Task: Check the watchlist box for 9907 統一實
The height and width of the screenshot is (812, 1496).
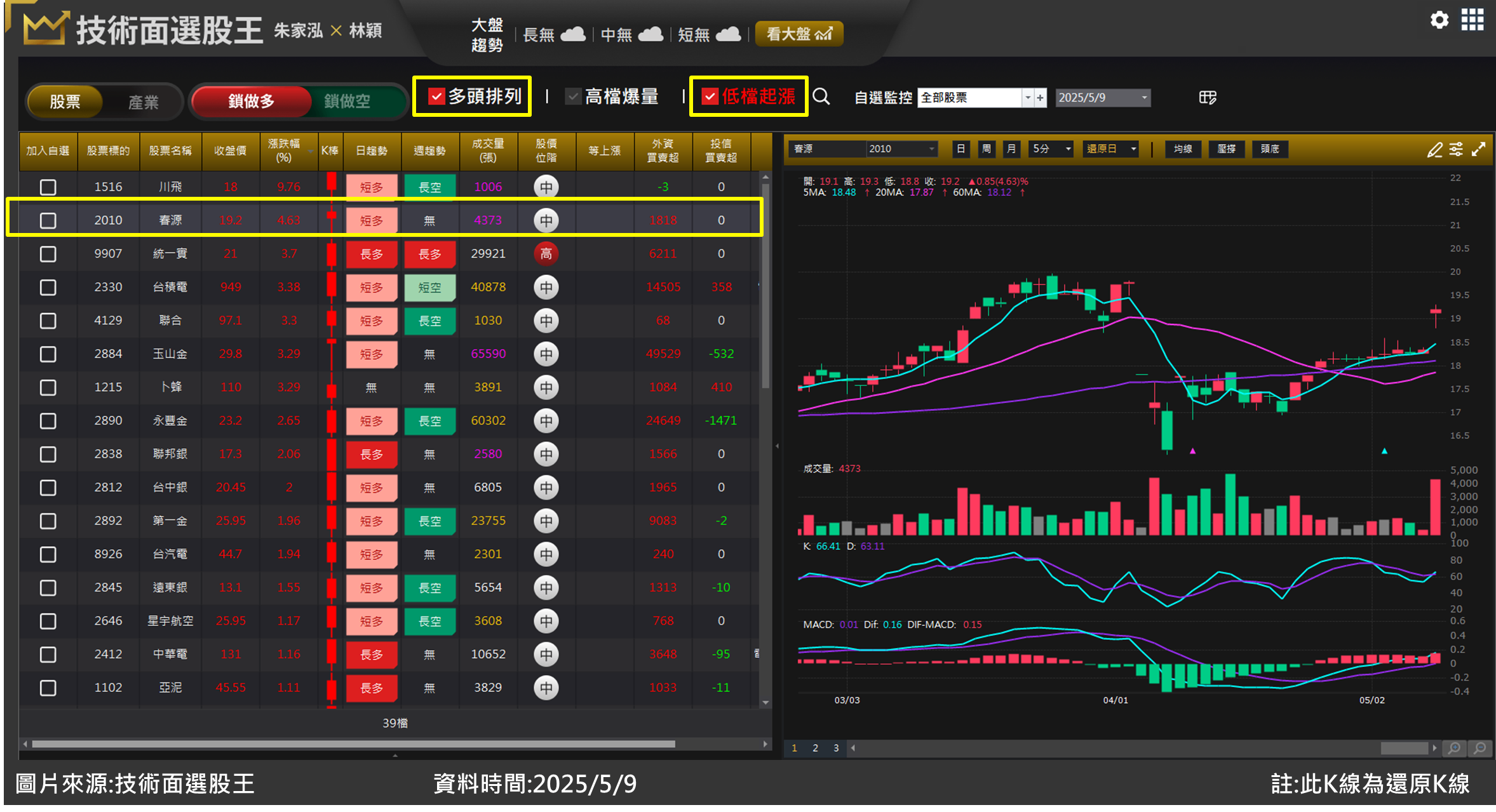Action: click(x=48, y=254)
